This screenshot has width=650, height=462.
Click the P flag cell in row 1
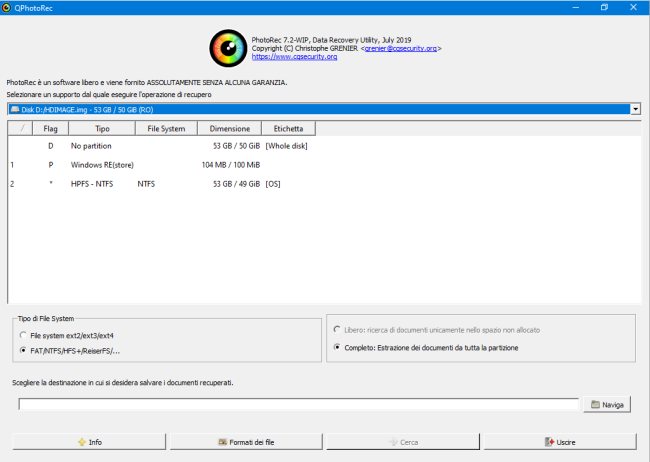[x=51, y=165]
